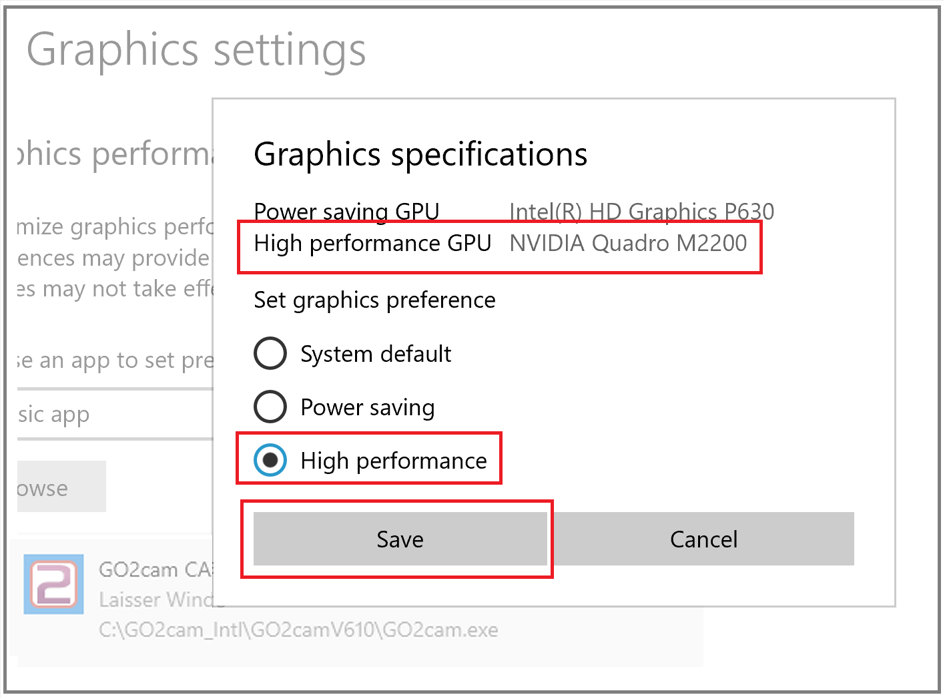
Task: Click the Graphics specifications dialog heading
Action: (x=420, y=155)
